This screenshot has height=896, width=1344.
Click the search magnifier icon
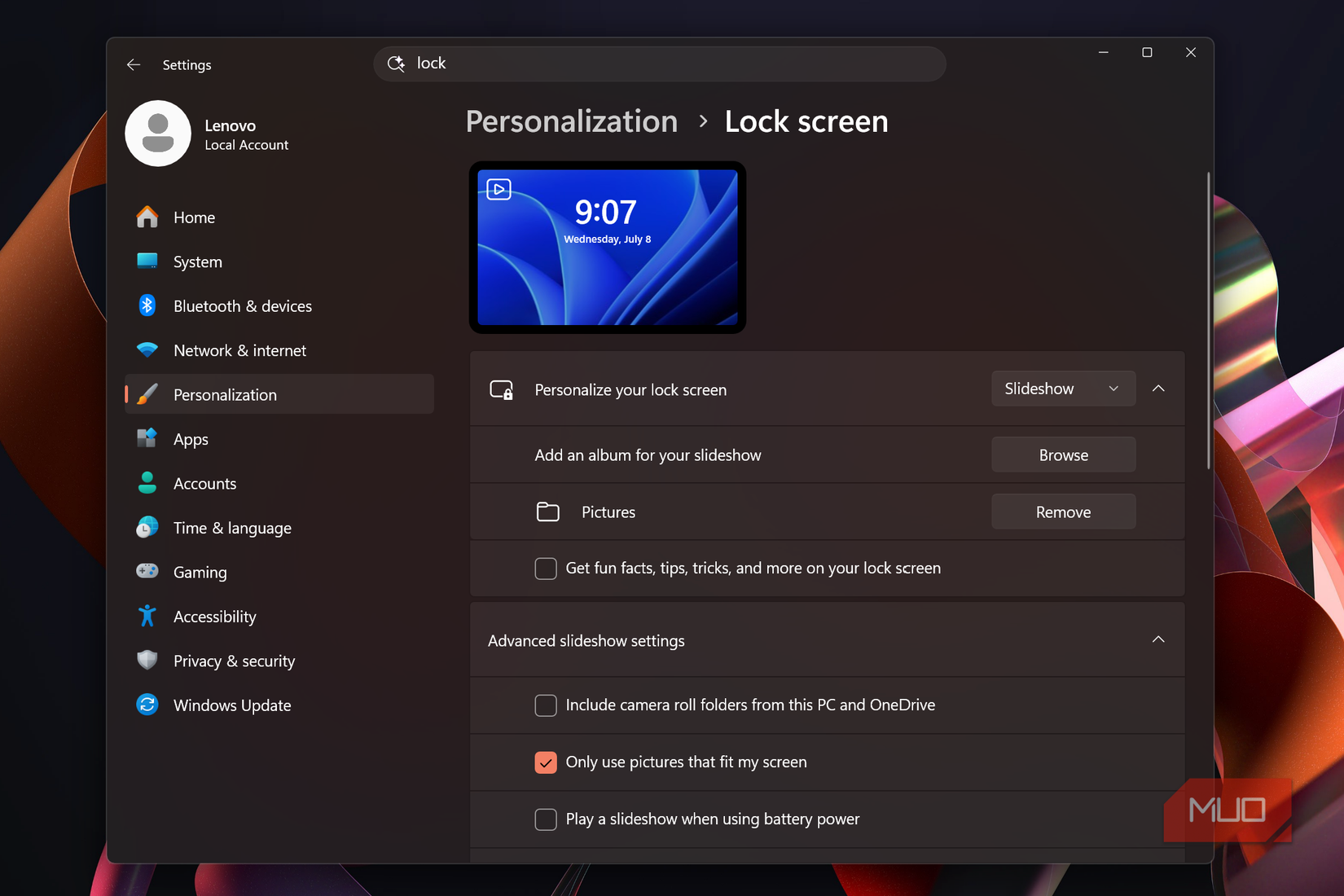click(397, 64)
